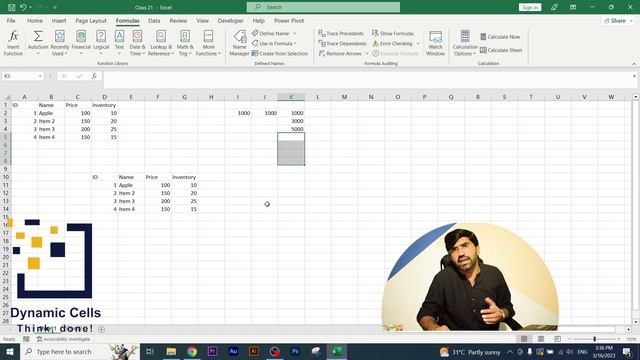Expand the Use in Formula dropdown
The width and height of the screenshot is (640, 360).
tap(295, 43)
